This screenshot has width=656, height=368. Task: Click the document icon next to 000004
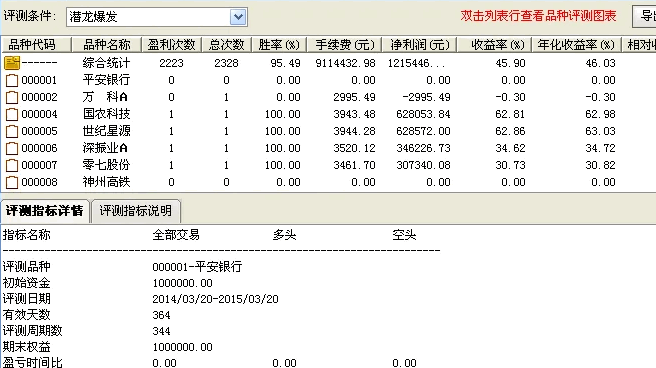[12, 115]
